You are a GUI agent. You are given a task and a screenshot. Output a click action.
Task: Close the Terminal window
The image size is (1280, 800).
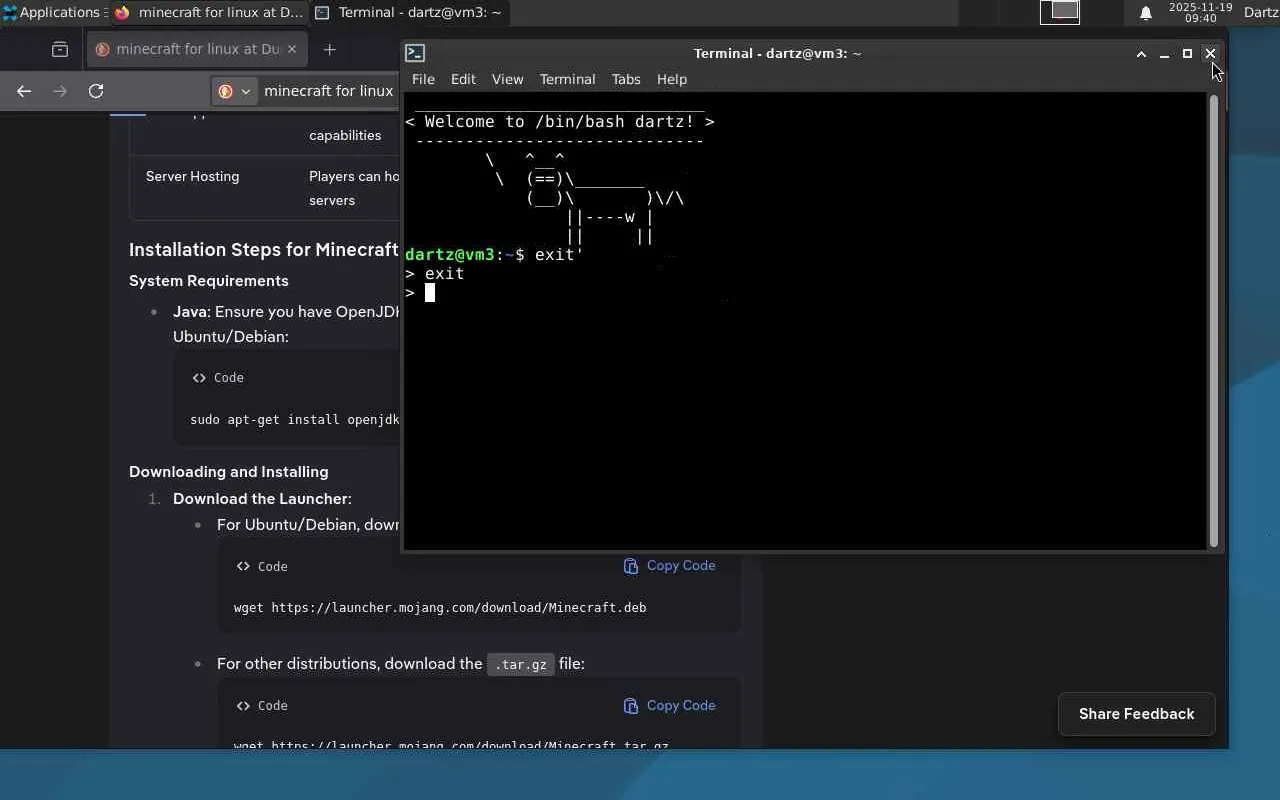click(1210, 54)
